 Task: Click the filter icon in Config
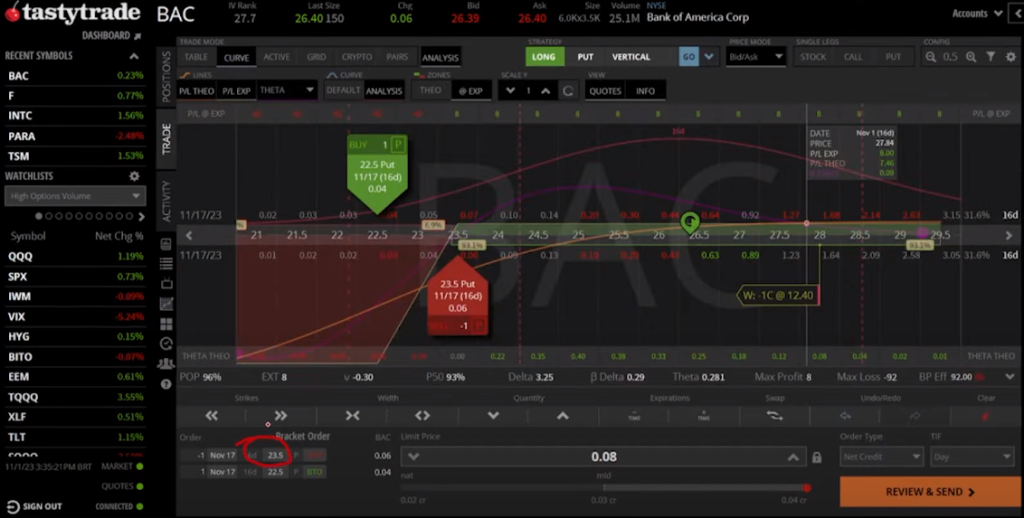click(x=990, y=57)
